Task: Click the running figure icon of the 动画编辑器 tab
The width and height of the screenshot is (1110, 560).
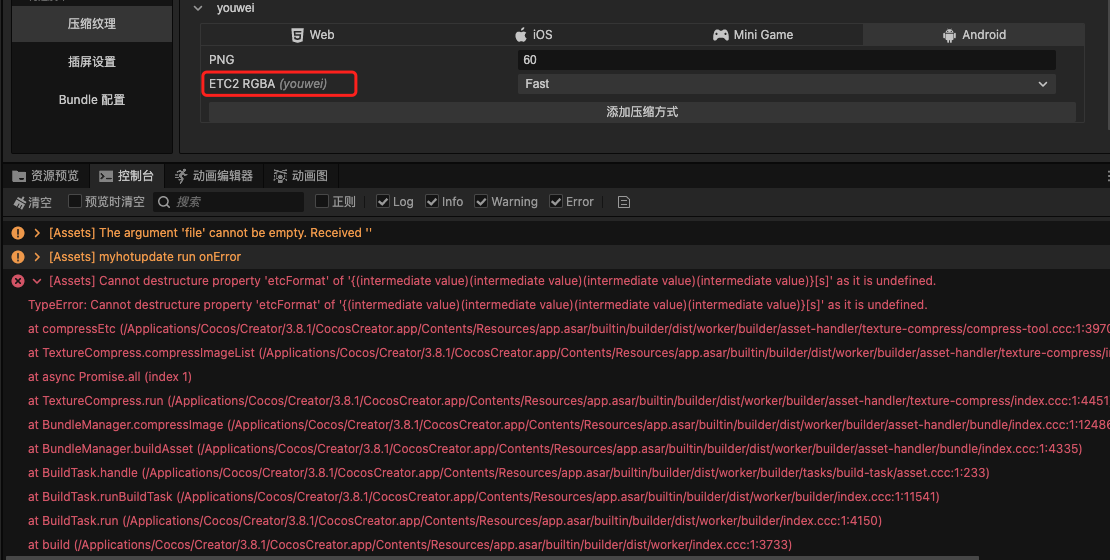Action: (x=181, y=176)
